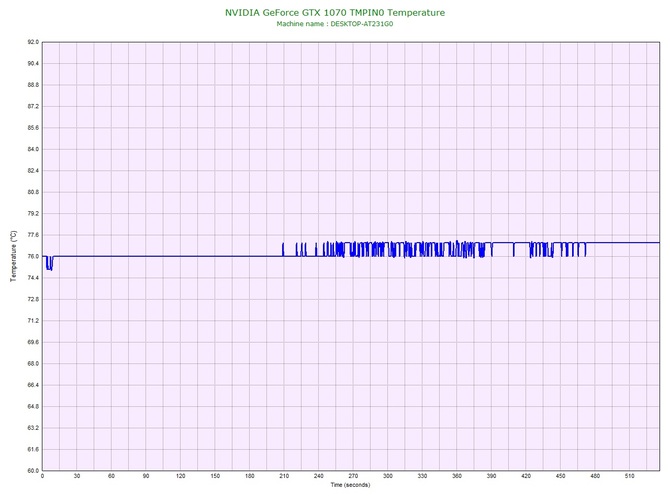This screenshot has width=670, height=502.
Task: Click the 210 seconds time axis label
Action: pos(284,476)
